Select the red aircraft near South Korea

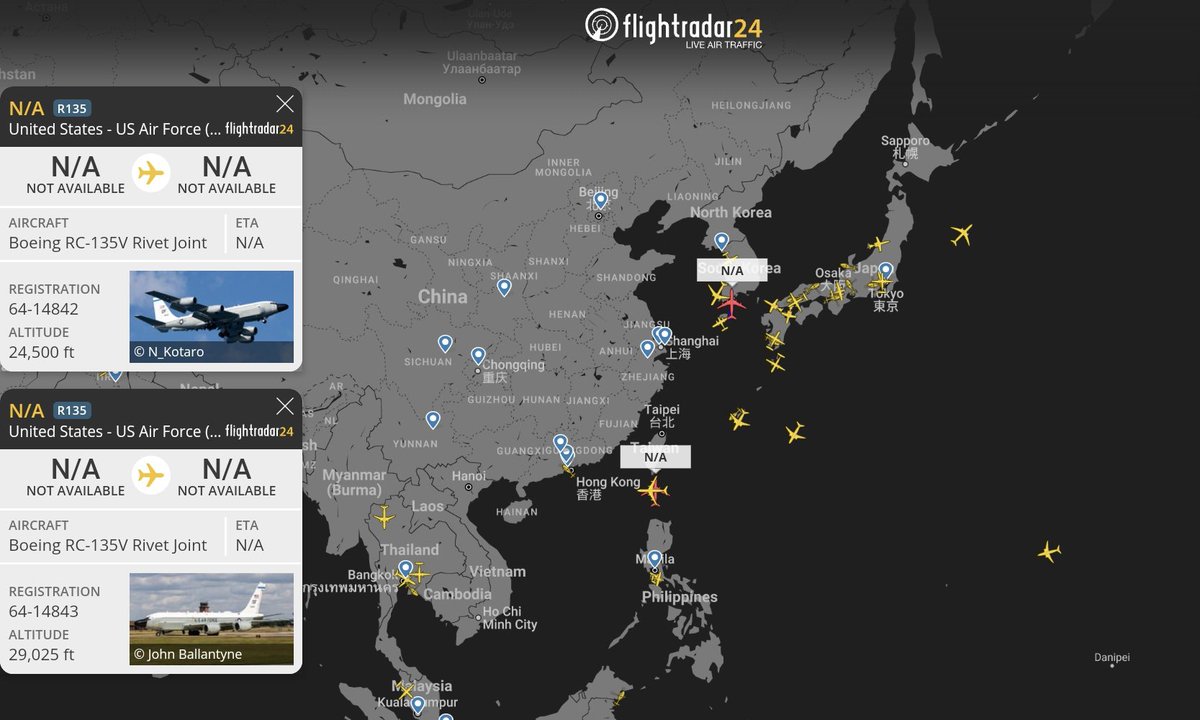click(x=732, y=301)
